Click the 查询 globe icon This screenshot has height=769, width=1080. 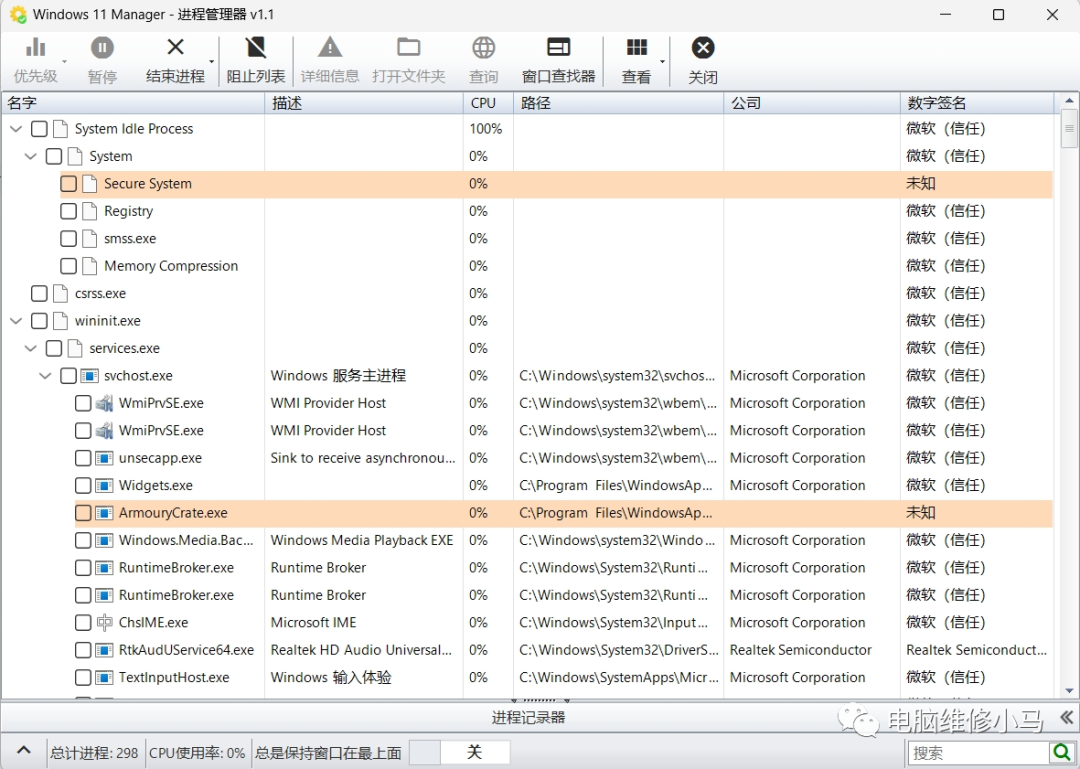coord(484,48)
